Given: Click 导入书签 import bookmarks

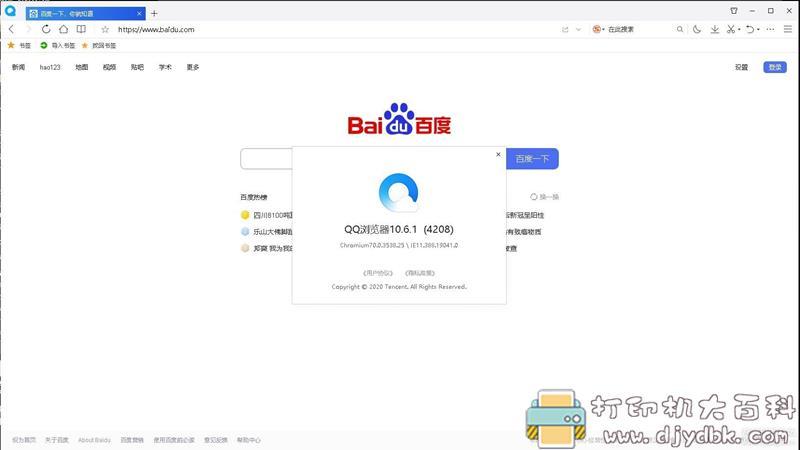Looking at the screenshot, I should 58,45.
